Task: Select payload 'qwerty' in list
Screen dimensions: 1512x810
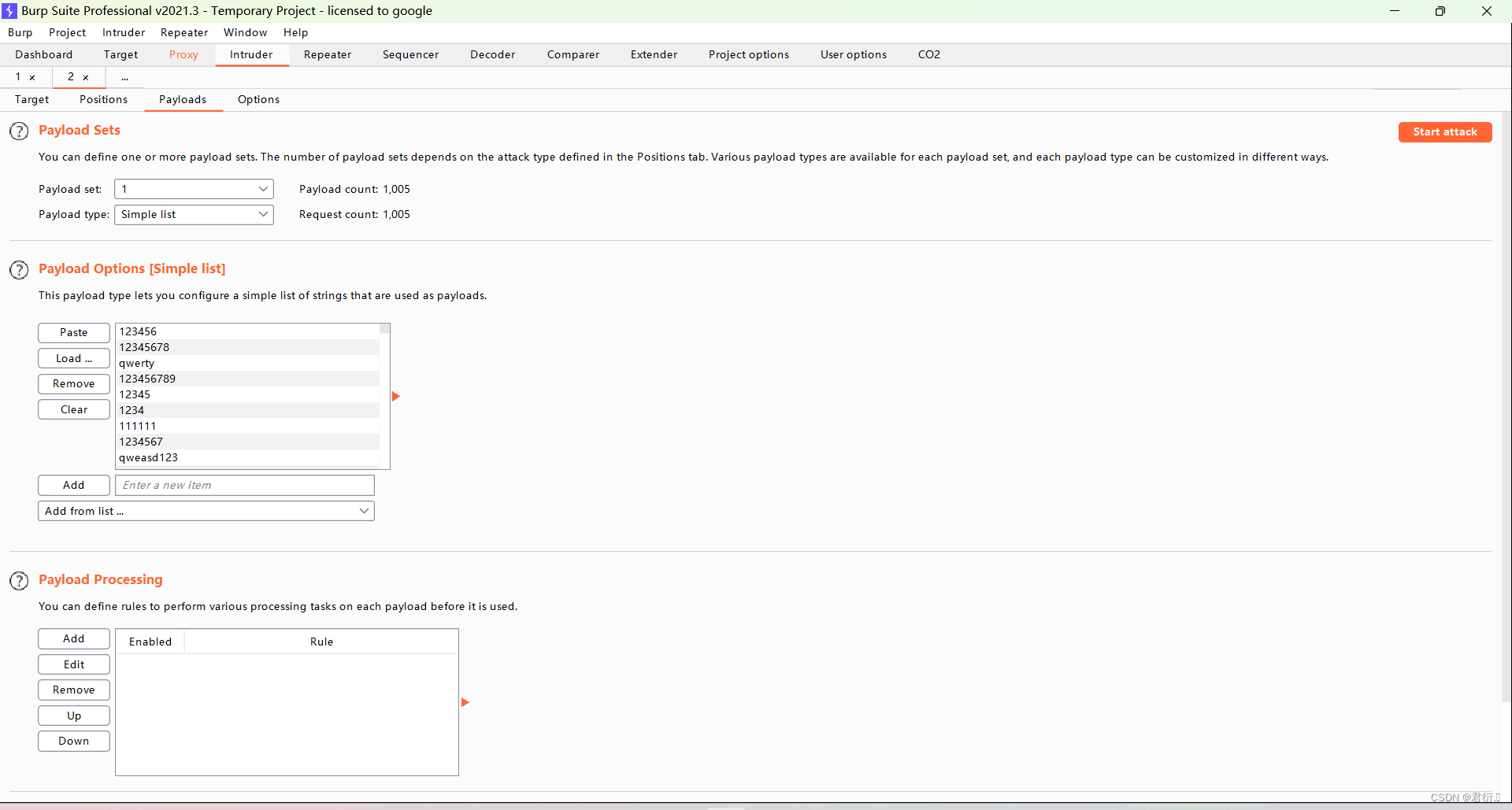Action: tap(247, 363)
